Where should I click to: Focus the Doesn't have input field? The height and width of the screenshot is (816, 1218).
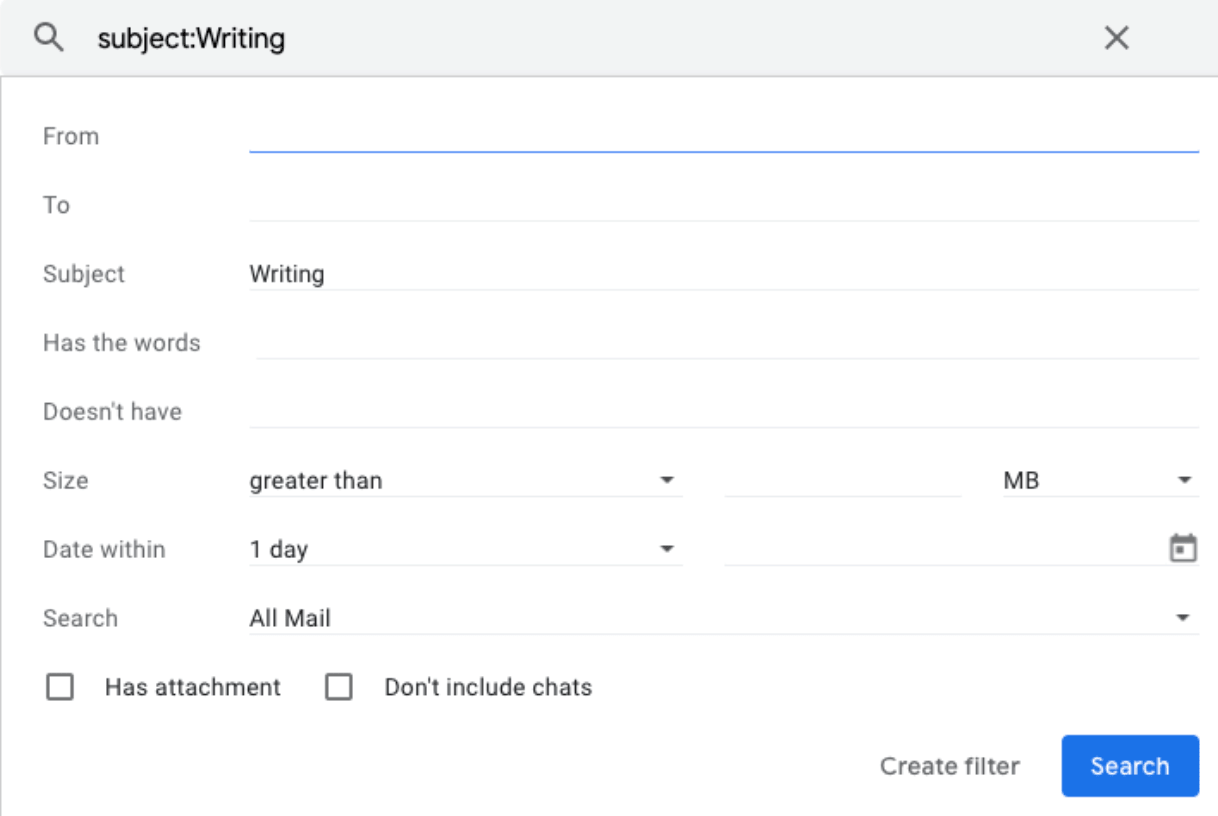pos(723,412)
